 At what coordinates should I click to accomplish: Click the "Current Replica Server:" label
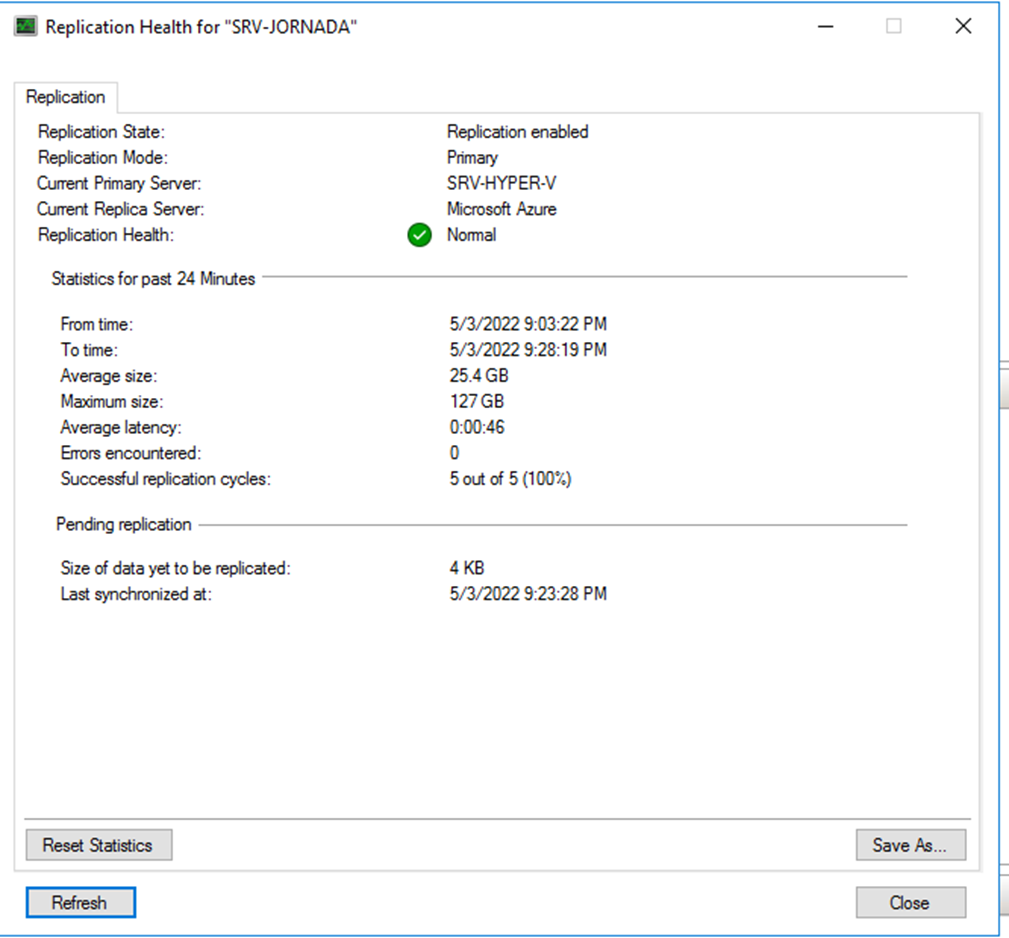pos(120,209)
